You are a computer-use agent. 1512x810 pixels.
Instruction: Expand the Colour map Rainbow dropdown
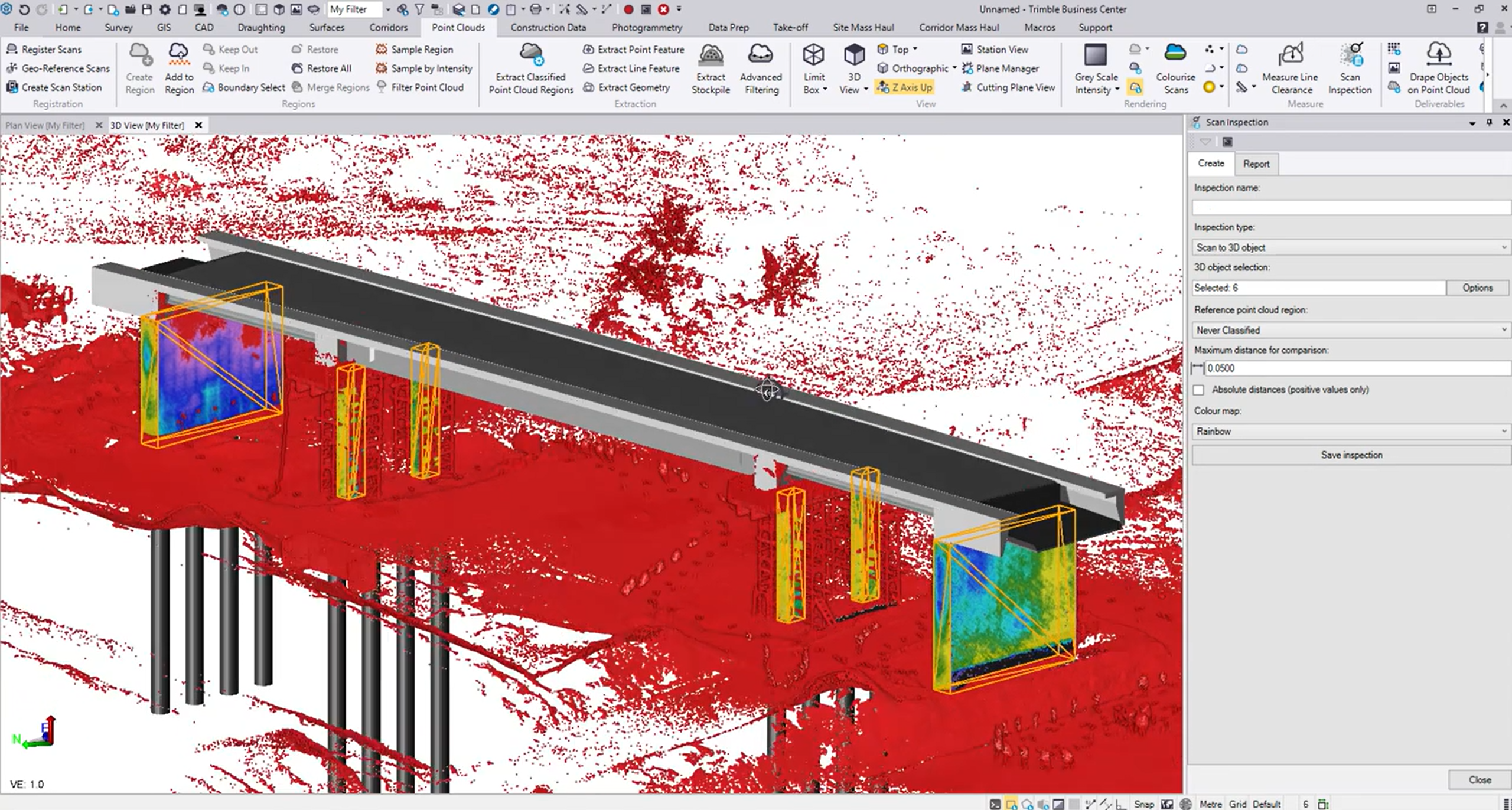pyautogui.click(x=1351, y=432)
